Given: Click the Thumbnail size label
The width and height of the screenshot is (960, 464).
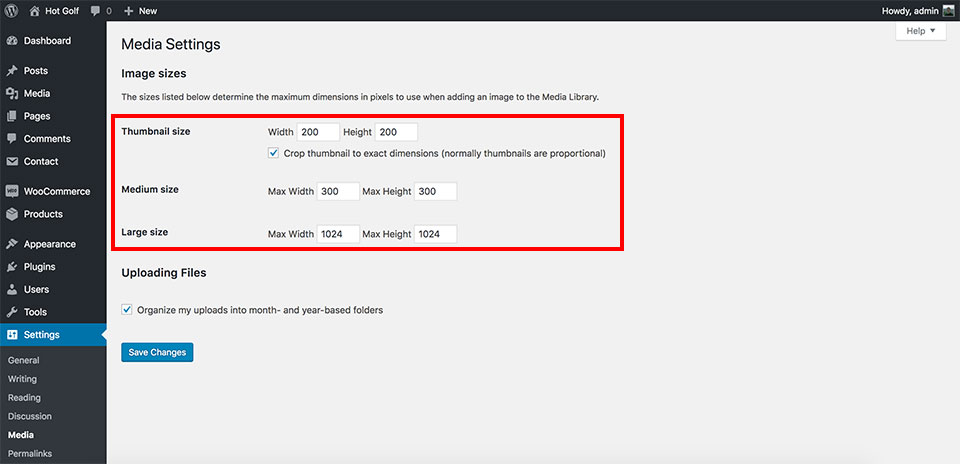Looking at the screenshot, I should click(x=156, y=131).
